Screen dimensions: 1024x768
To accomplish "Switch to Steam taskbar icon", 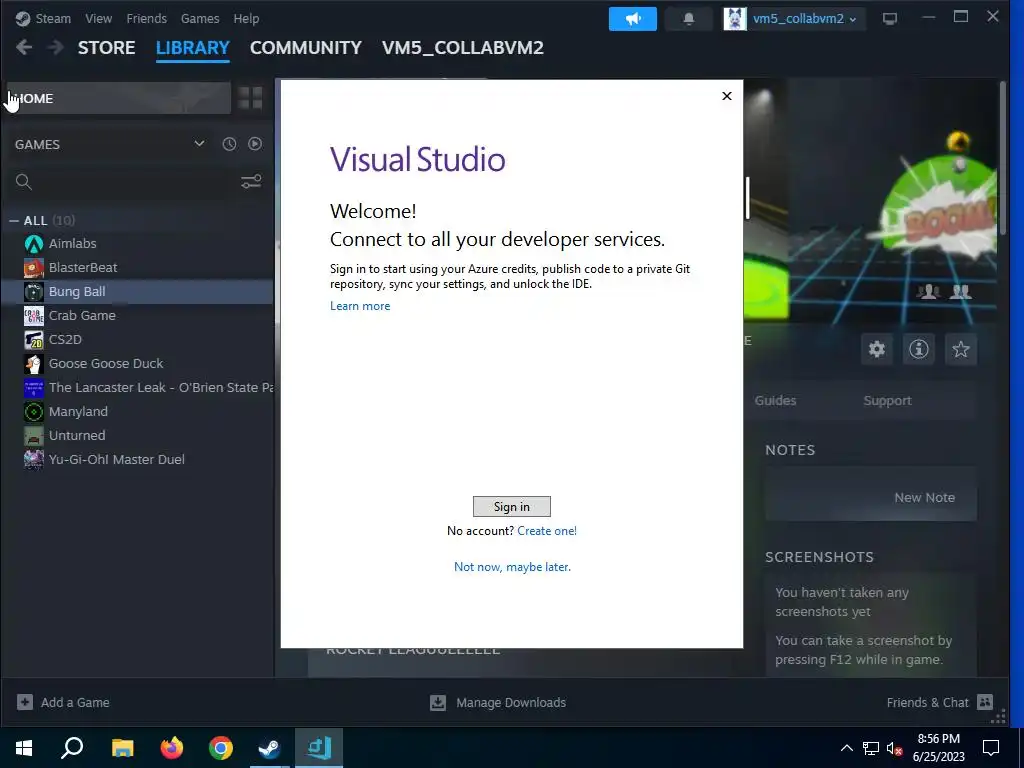I will pyautogui.click(x=269, y=747).
